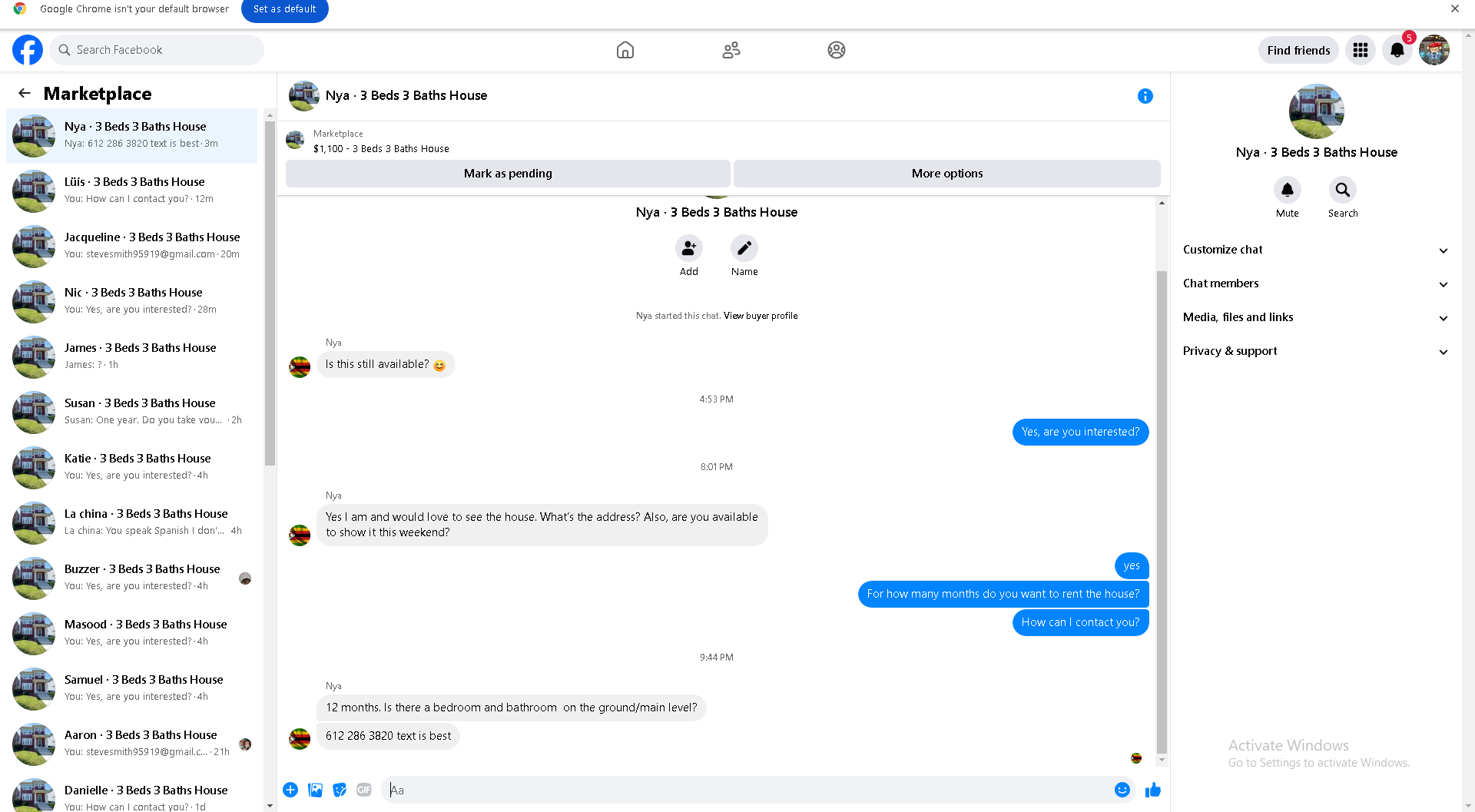This screenshot has height=812, width=1475.
Task: Open the emoji picker in the message box
Action: [x=1122, y=790]
